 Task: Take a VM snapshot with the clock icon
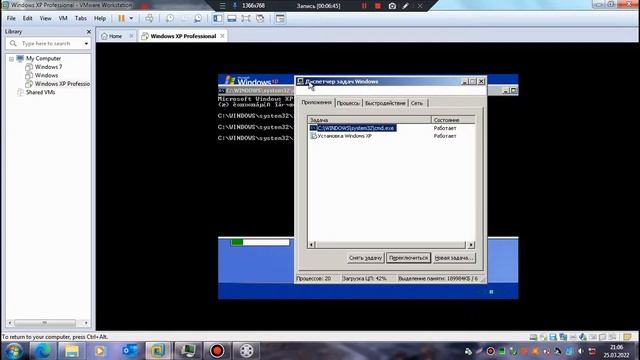coord(169,18)
